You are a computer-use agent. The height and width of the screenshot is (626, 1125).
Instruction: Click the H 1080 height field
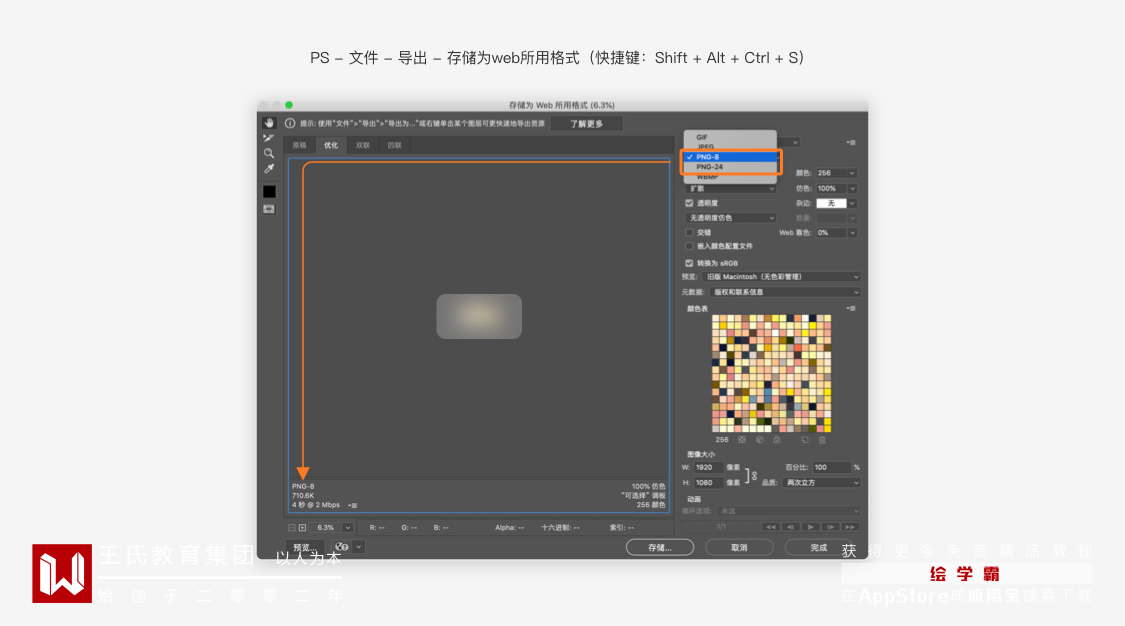[x=708, y=483]
